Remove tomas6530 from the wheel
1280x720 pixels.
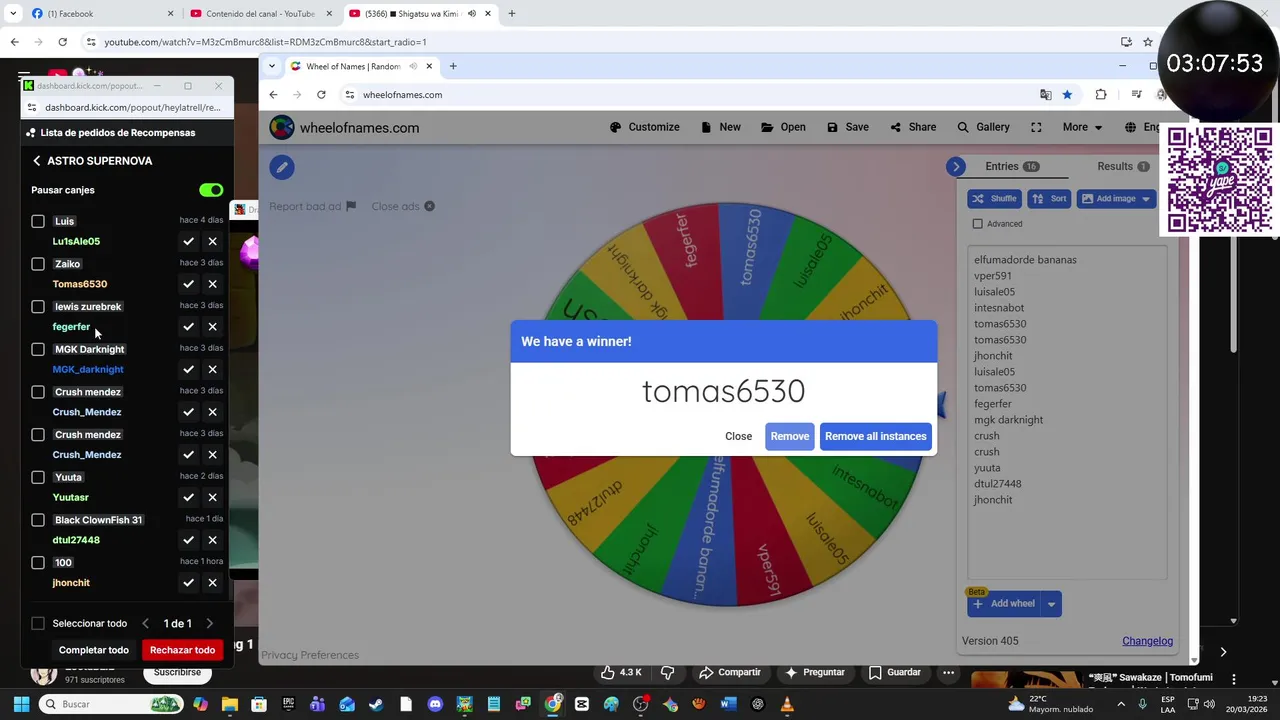[x=789, y=436]
